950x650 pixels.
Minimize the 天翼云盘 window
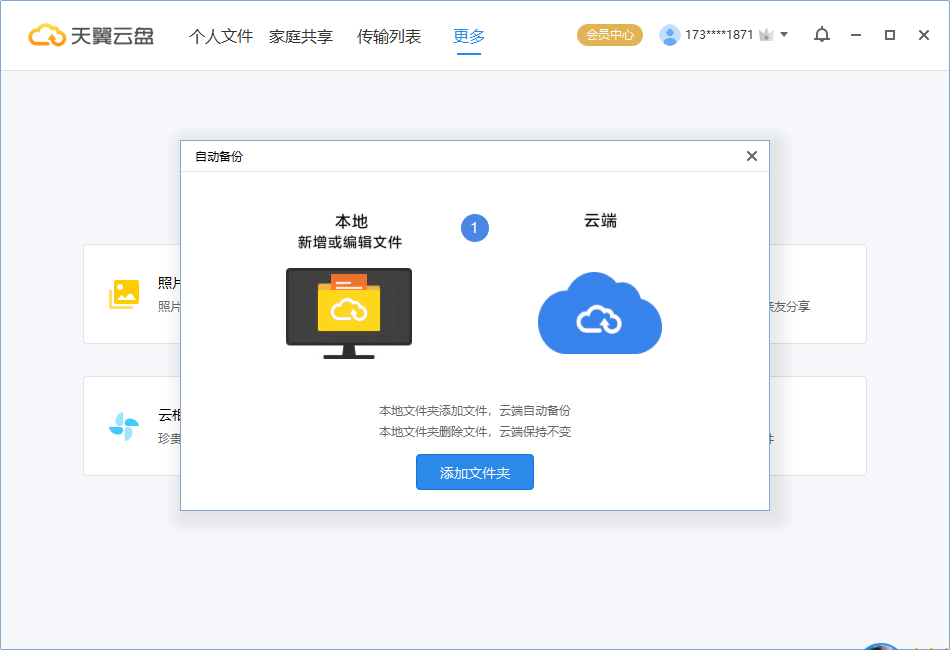tap(855, 35)
